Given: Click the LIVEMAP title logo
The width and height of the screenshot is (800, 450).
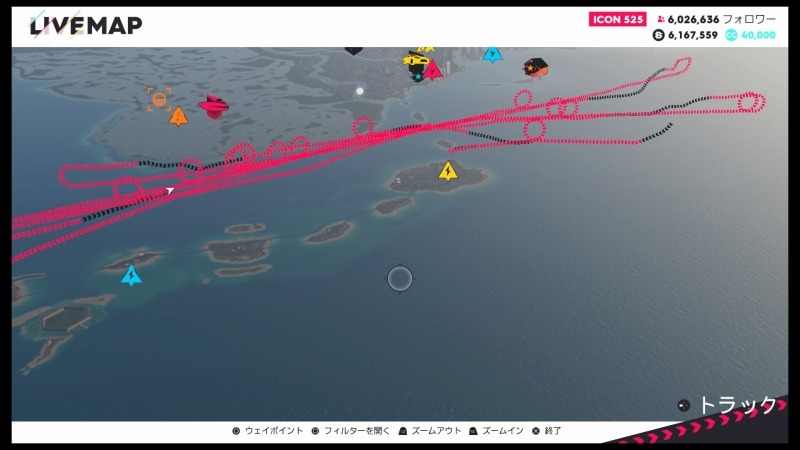Looking at the screenshot, I should (x=86, y=26).
